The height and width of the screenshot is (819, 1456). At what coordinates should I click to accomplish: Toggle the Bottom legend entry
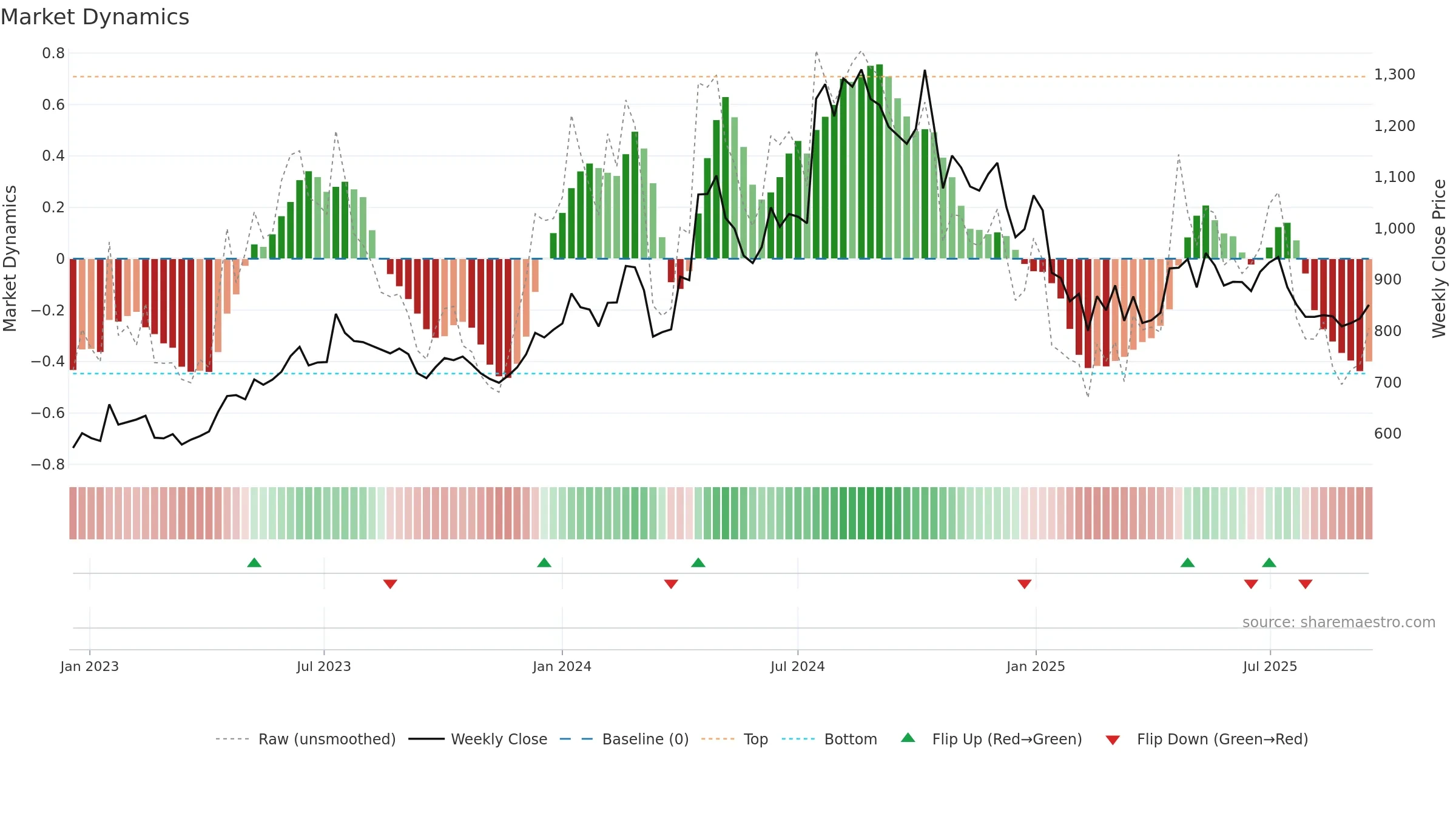[x=829, y=739]
